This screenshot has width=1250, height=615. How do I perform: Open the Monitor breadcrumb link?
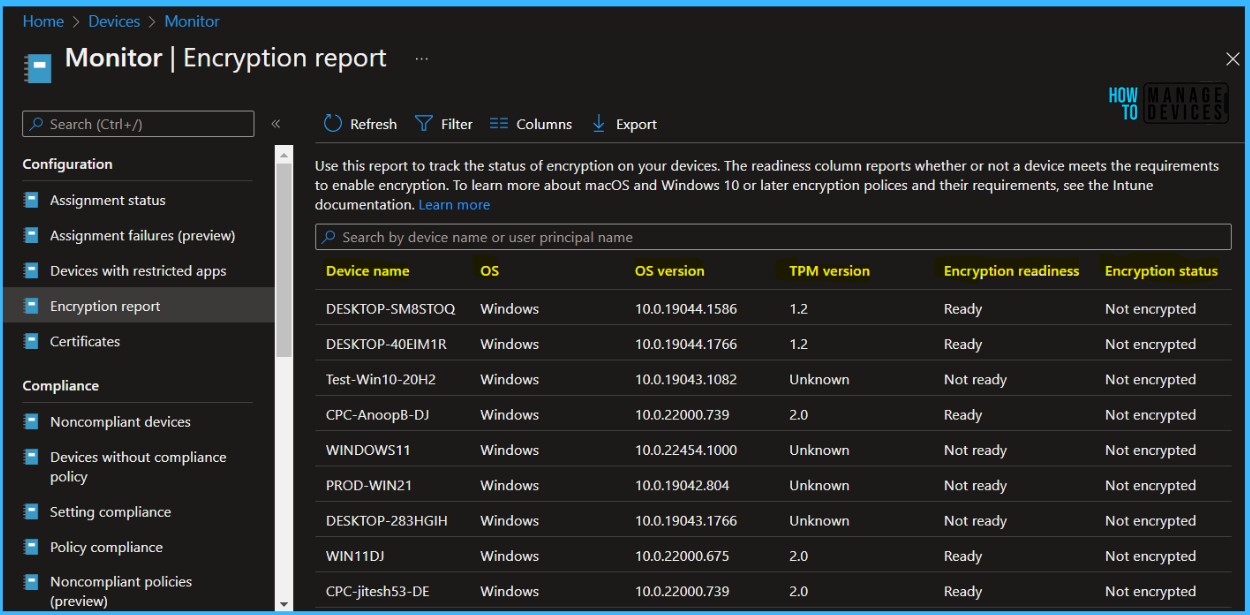(x=192, y=21)
